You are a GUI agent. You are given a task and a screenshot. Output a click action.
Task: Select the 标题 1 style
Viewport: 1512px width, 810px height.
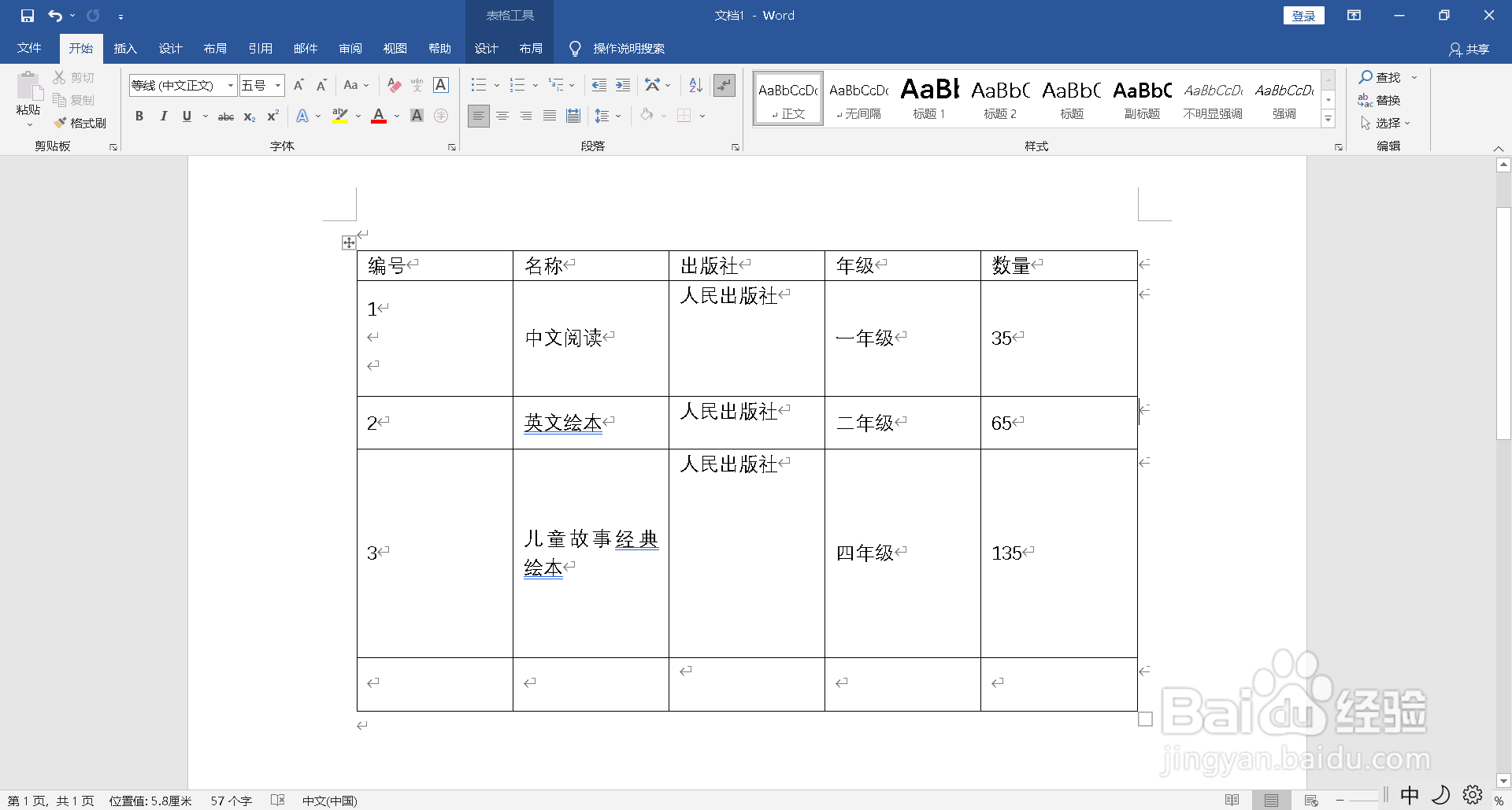(928, 98)
